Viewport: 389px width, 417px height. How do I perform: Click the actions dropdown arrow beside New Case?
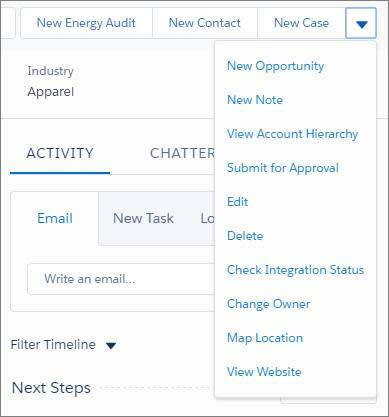361,23
